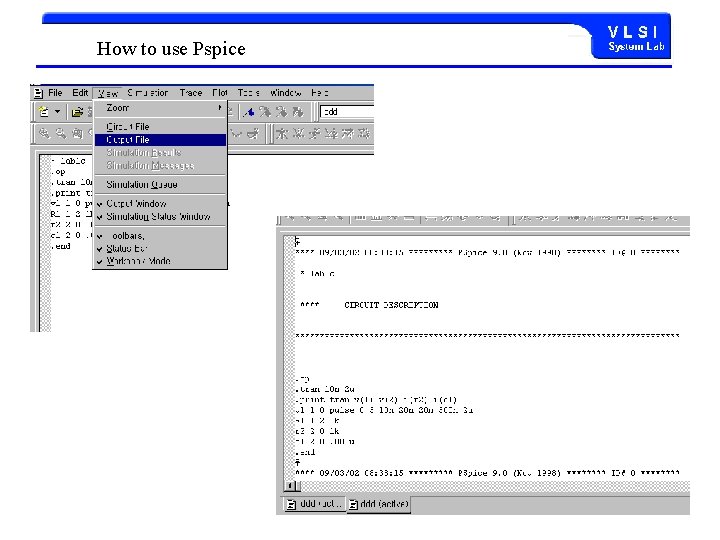Choose Circuit File in View menu
The width and height of the screenshot is (720, 540).
click(160, 126)
